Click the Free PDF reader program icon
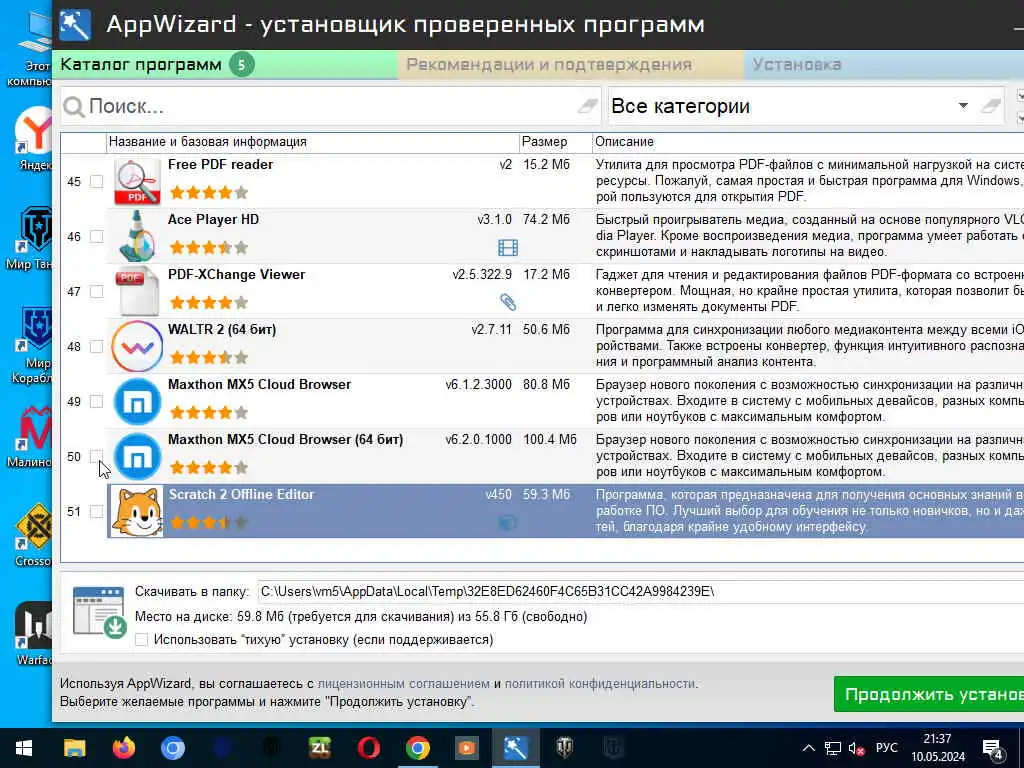This screenshot has width=1024, height=768. [x=137, y=182]
